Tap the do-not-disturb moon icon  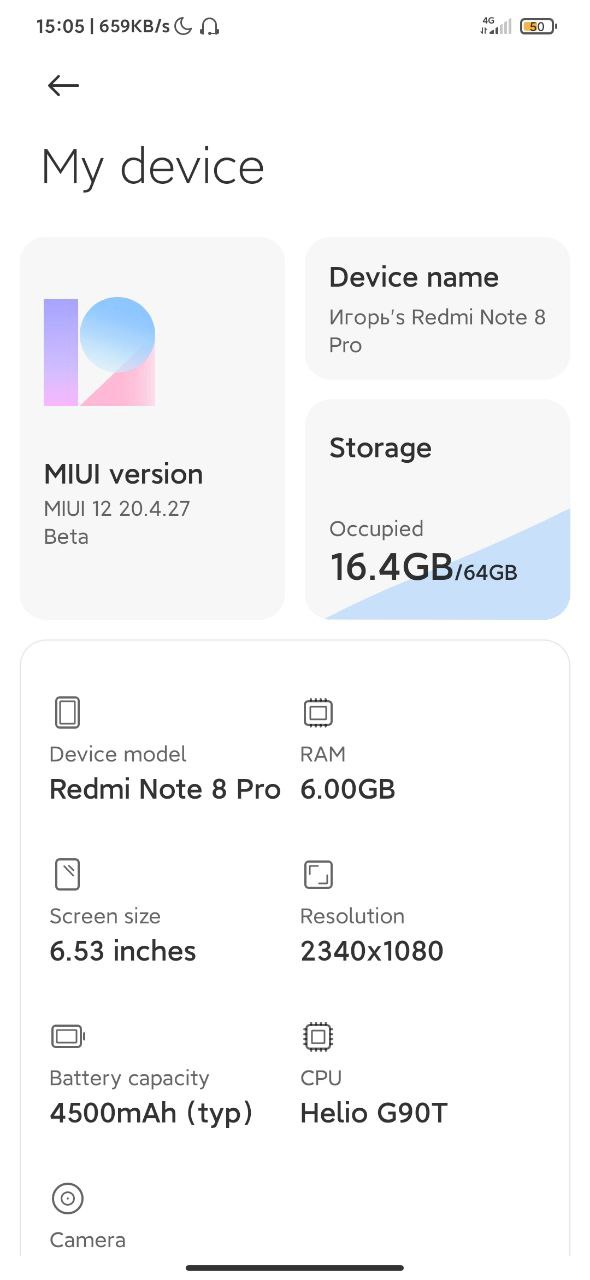coord(183,27)
